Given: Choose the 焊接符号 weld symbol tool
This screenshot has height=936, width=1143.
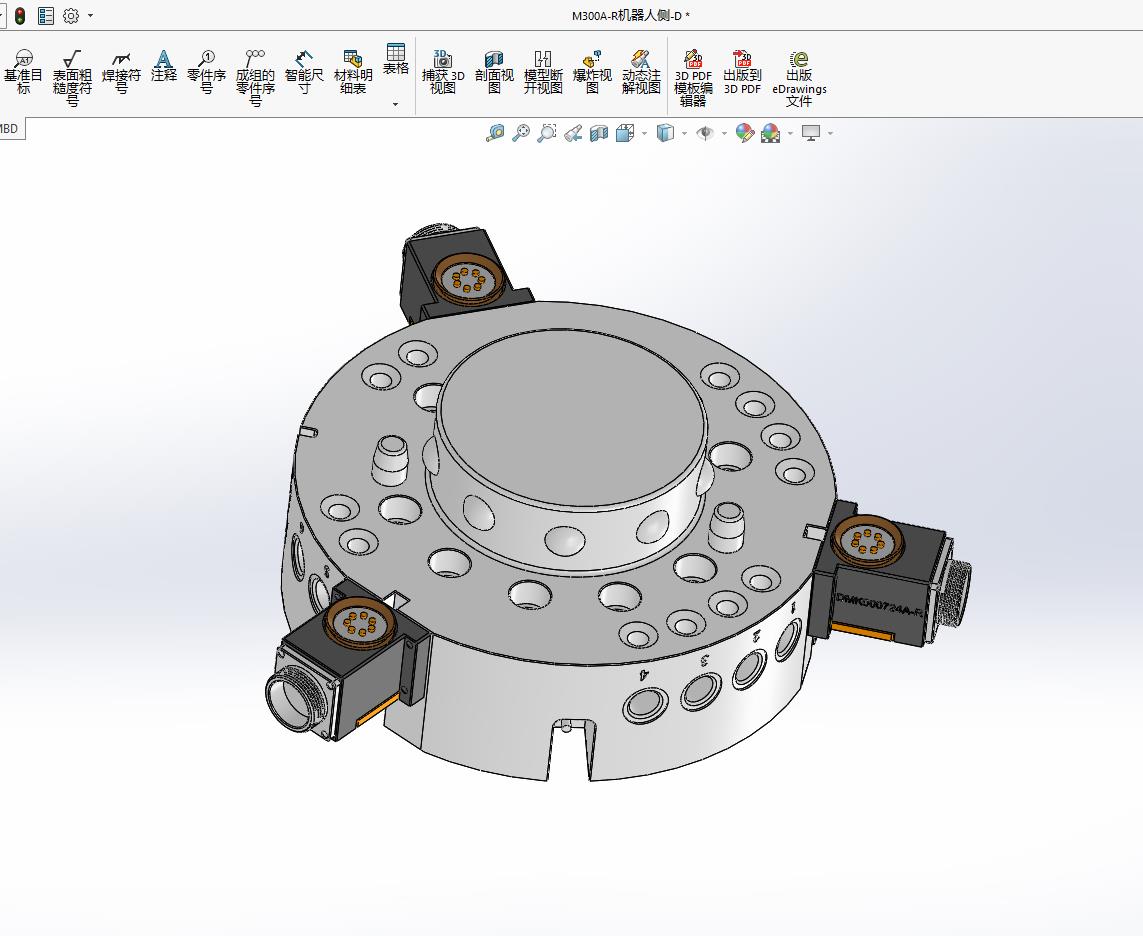Looking at the screenshot, I should [121, 73].
